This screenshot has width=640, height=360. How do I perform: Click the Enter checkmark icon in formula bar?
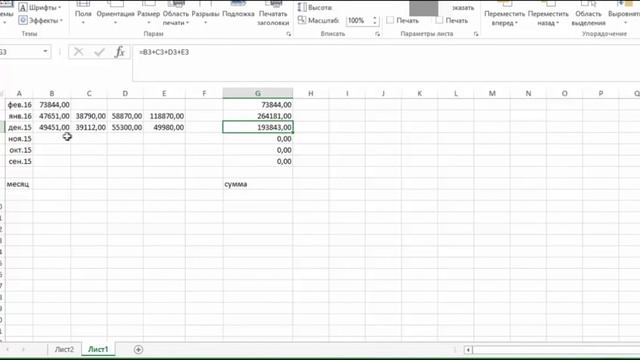pyautogui.click(x=99, y=52)
